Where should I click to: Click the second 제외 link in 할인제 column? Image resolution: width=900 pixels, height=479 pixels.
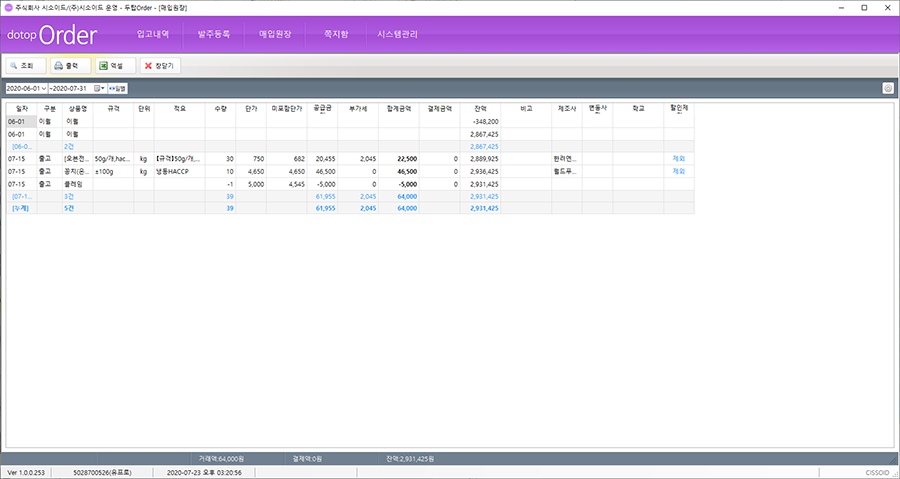pyautogui.click(x=679, y=171)
